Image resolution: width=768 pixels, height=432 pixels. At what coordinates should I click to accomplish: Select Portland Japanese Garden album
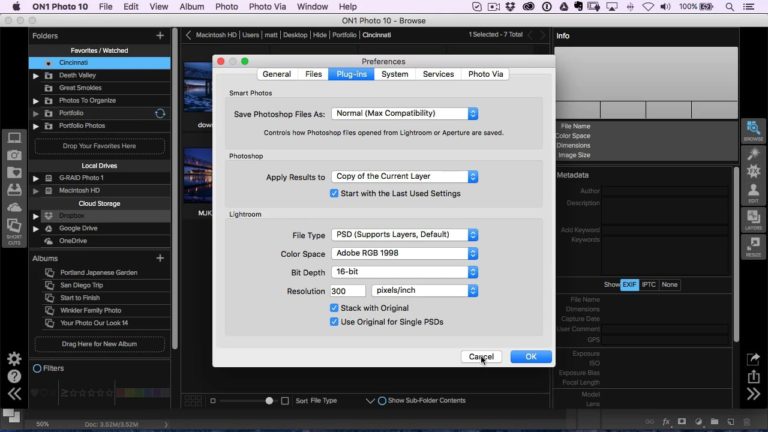click(98, 272)
